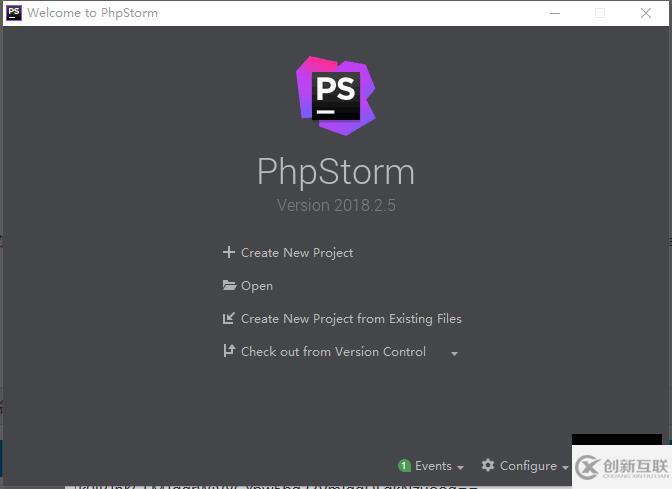The width and height of the screenshot is (672, 489).
Task: Minimize the Welcome to PhpStorm window
Action: pyautogui.click(x=555, y=13)
